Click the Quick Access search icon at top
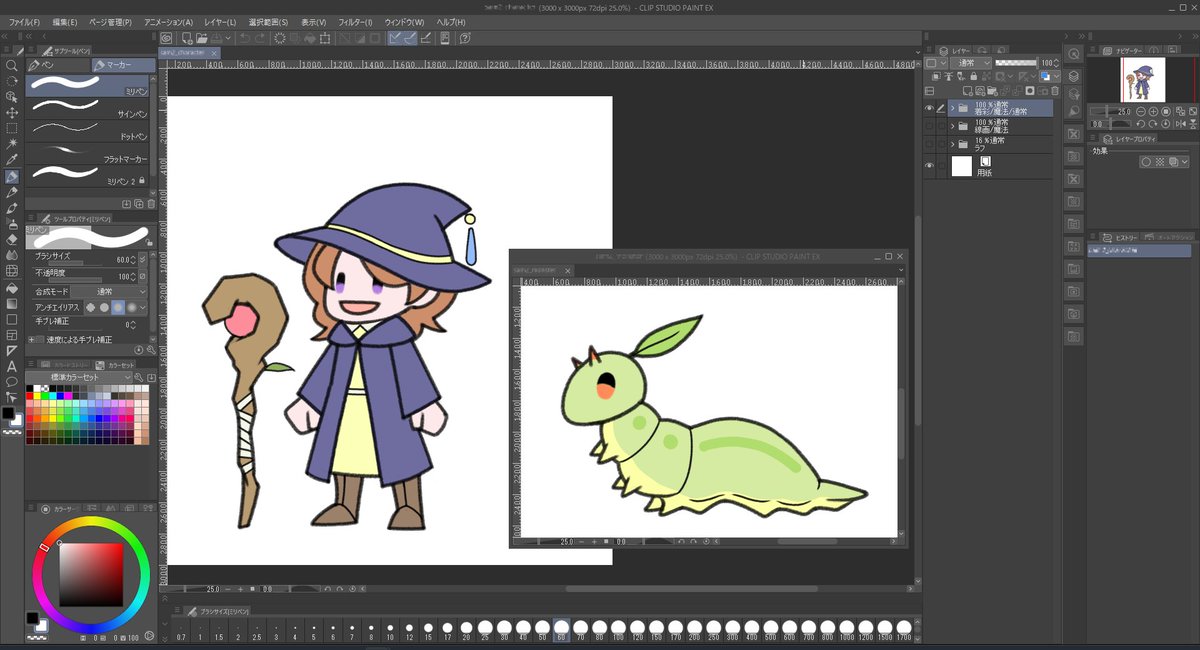The width and height of the screenshot is (1200, 650). coord(1072,54)
